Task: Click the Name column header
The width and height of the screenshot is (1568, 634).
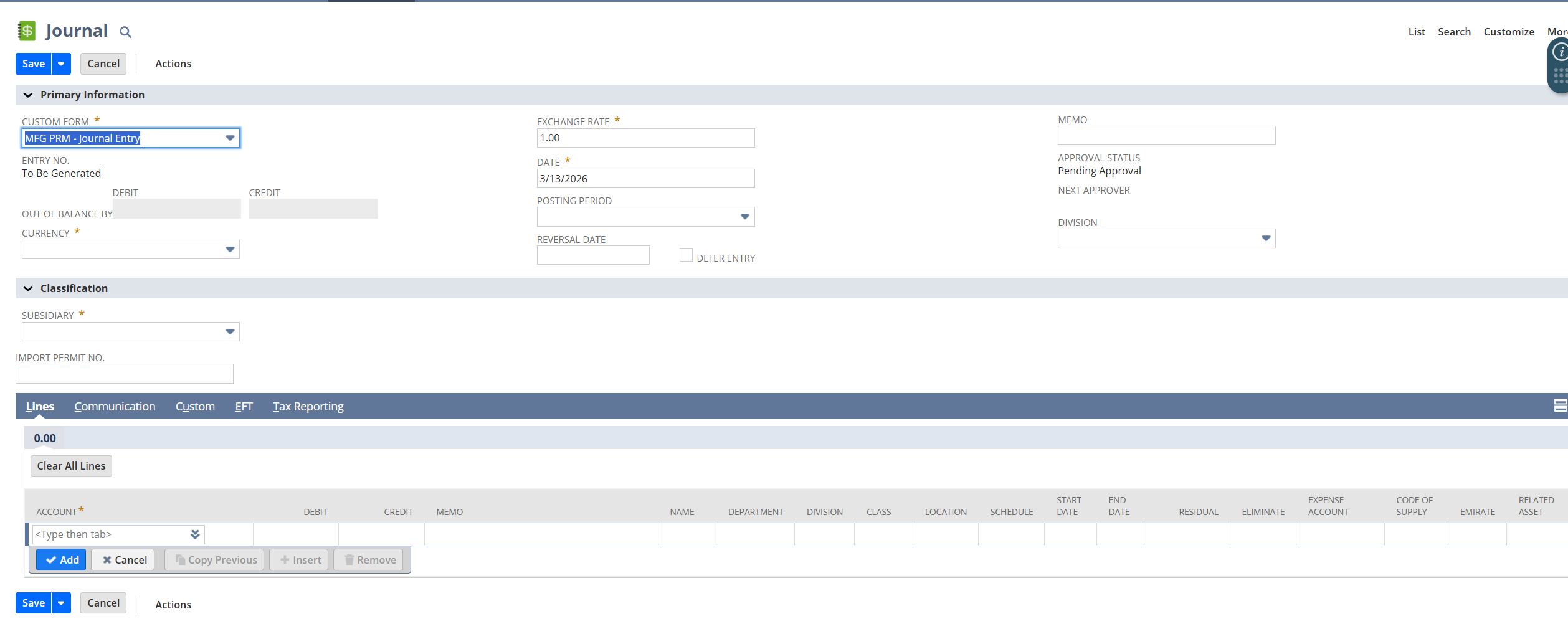Action: 682,512
